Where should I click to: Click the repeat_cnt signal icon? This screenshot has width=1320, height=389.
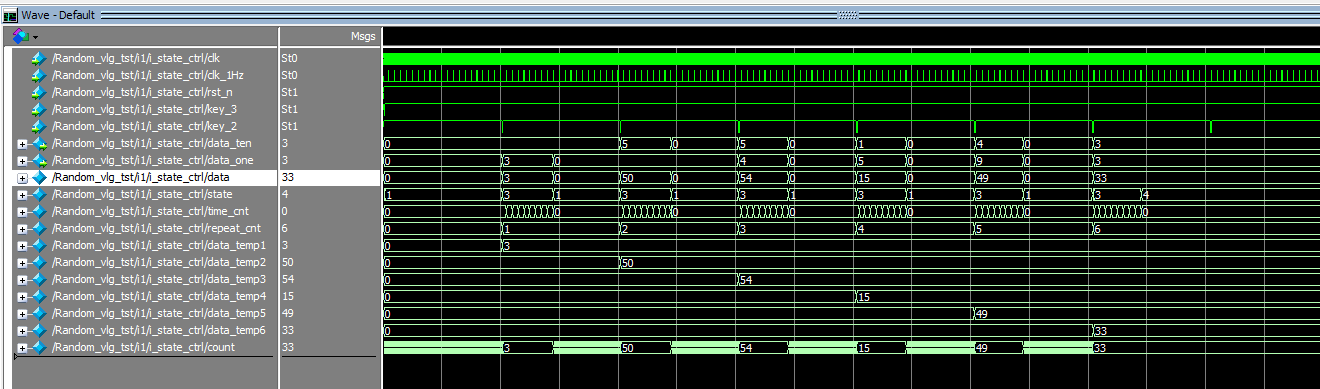click(x=39, y=228)
